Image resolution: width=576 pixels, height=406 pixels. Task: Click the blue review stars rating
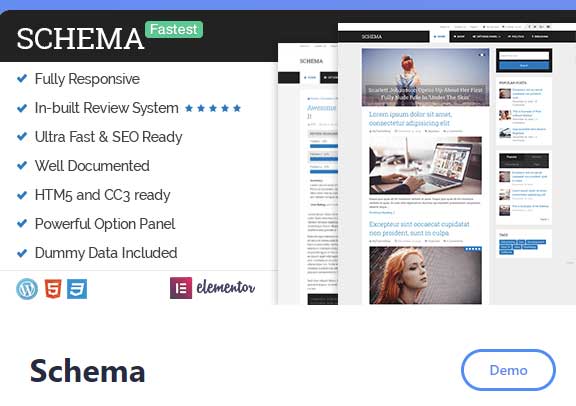[x=213, y=108]
